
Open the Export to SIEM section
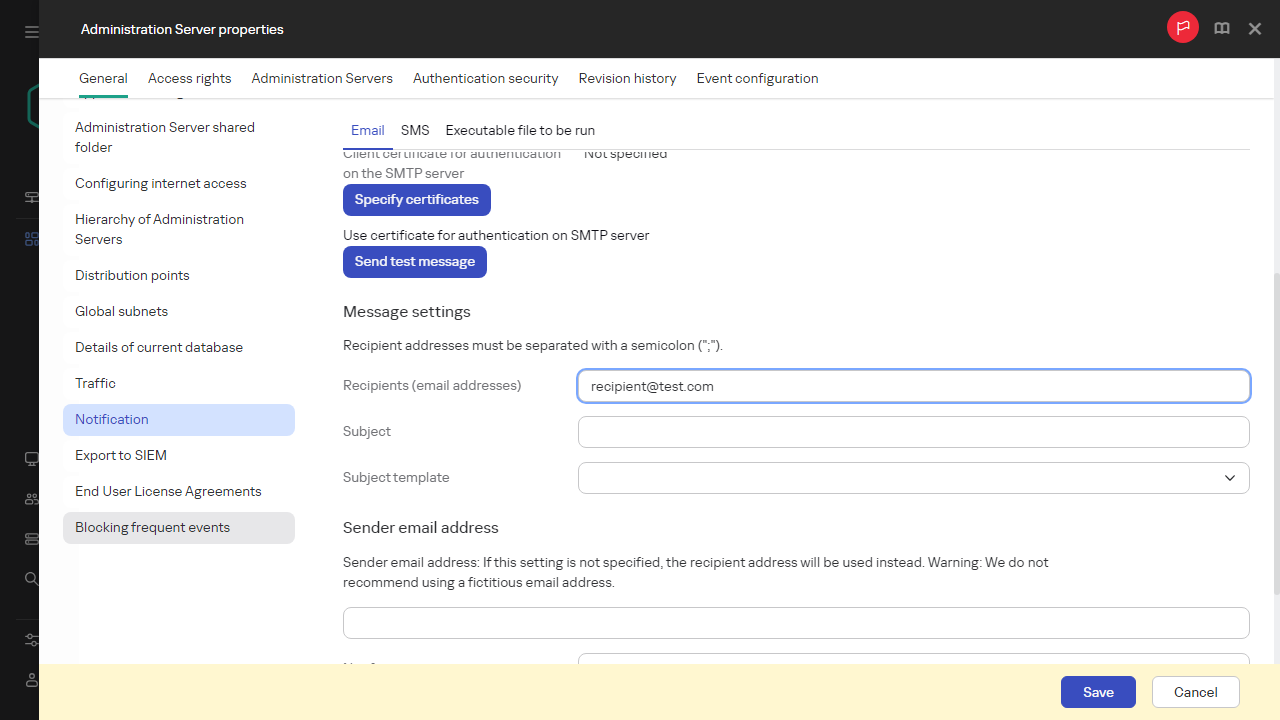click(x=121, y=455)
